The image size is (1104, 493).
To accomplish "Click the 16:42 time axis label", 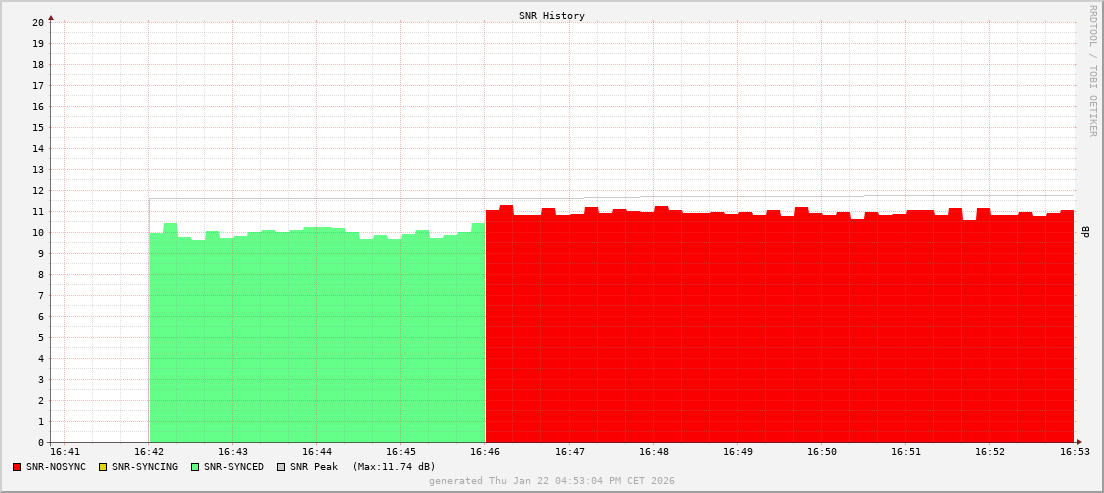I will pyautogui.click(x=149, y=452).
